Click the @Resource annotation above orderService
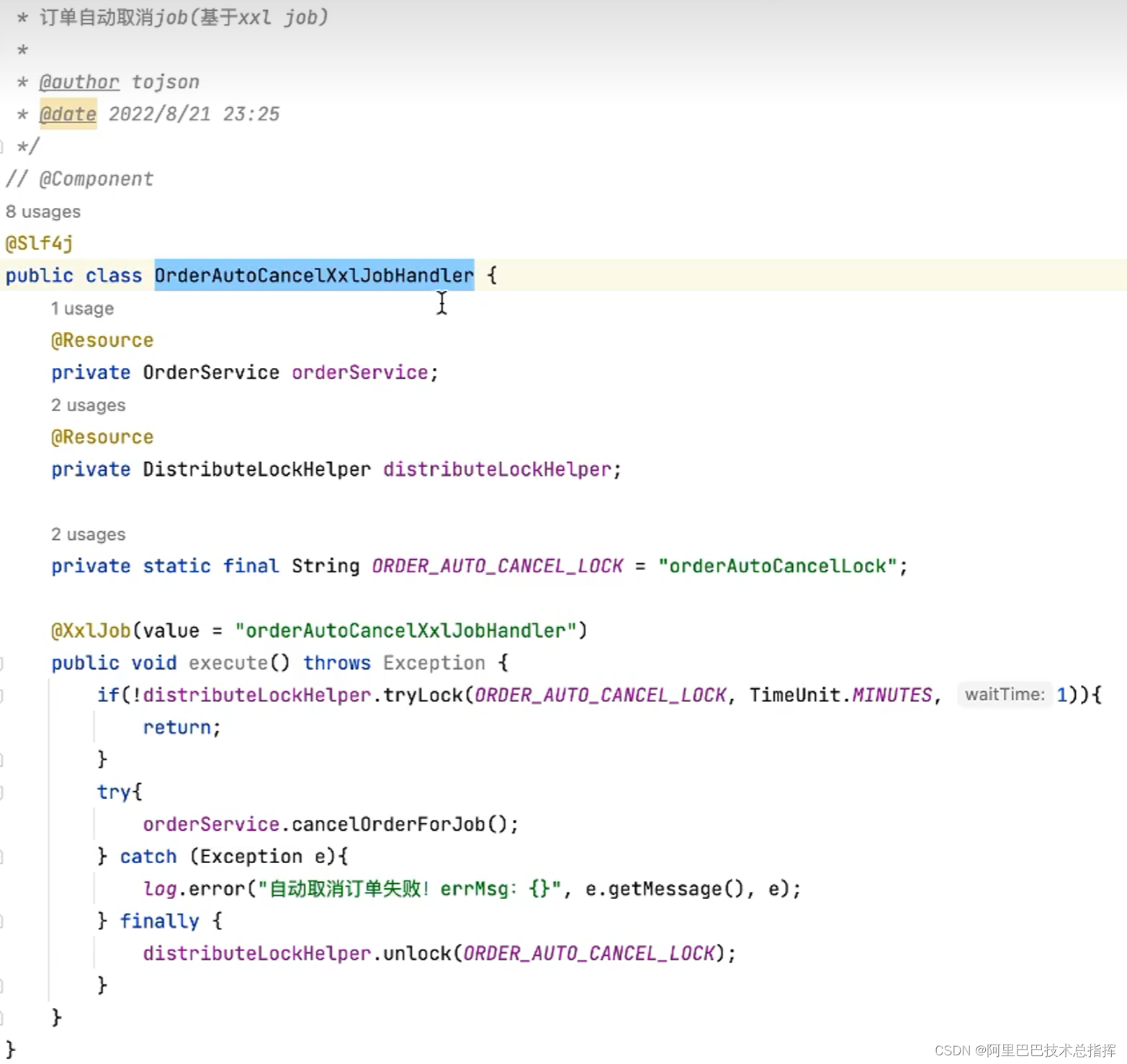The height and width of the screenshot is (1064, 1127). (x=102, y=341)
